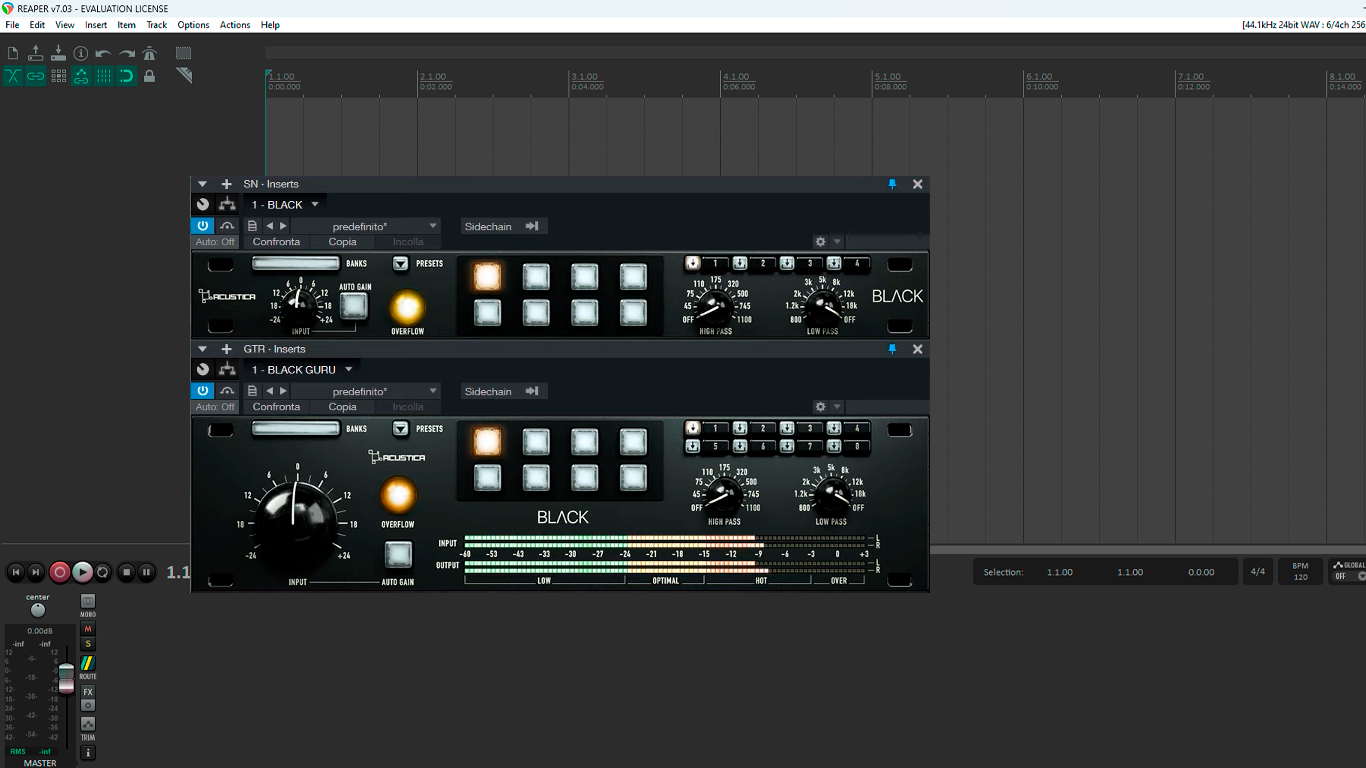This screenshot has width=1366, height=768.
Task: Go to project start transport button
Action: coord(16,572)
